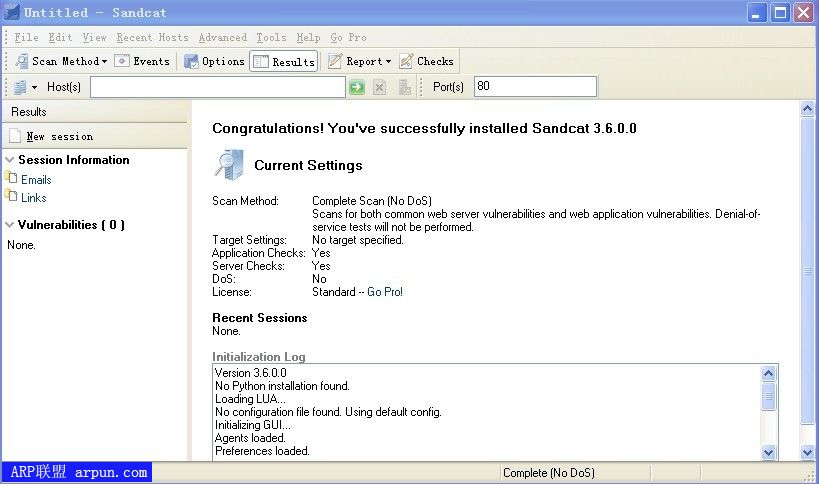Click the grayed server icon beside stop
Image resolution: width=819 pixels, height=484 pixels.
(404, 87)
